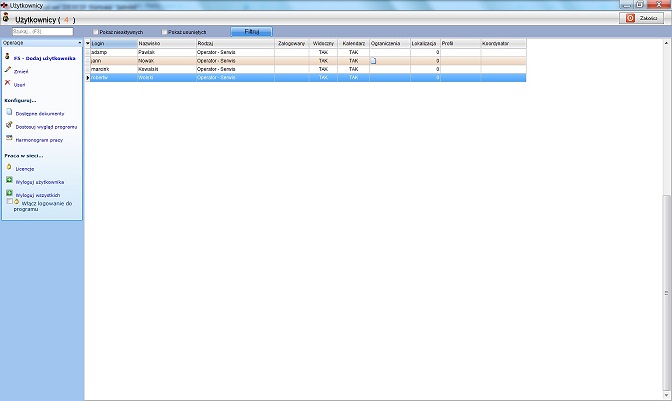672x401 pixels.
Task: Click the vertical scrollbar thumb
Action: click(666, 293)
